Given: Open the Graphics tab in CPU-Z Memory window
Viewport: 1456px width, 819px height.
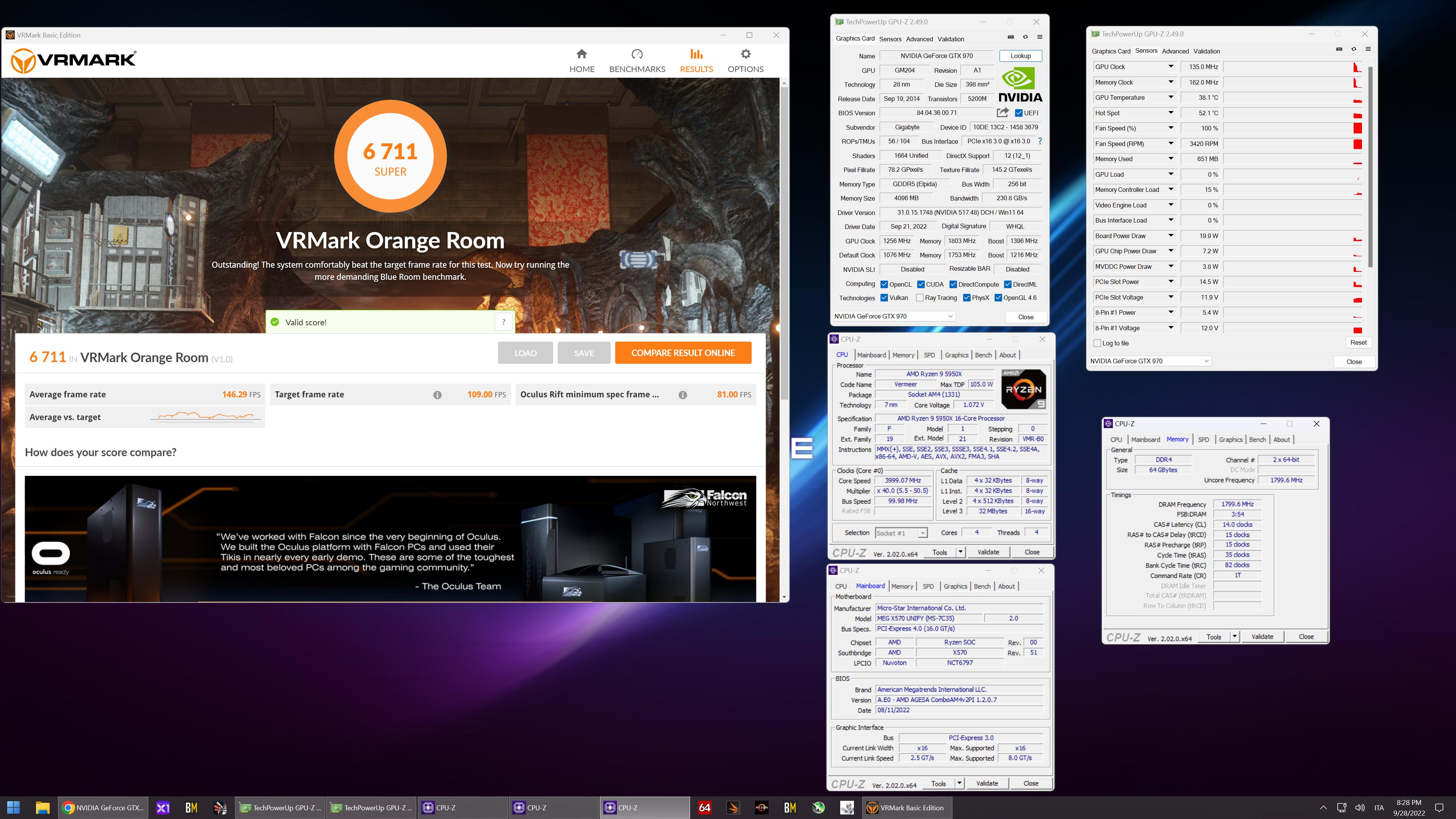Looking at the screenshot, I should pos(1230,439).
